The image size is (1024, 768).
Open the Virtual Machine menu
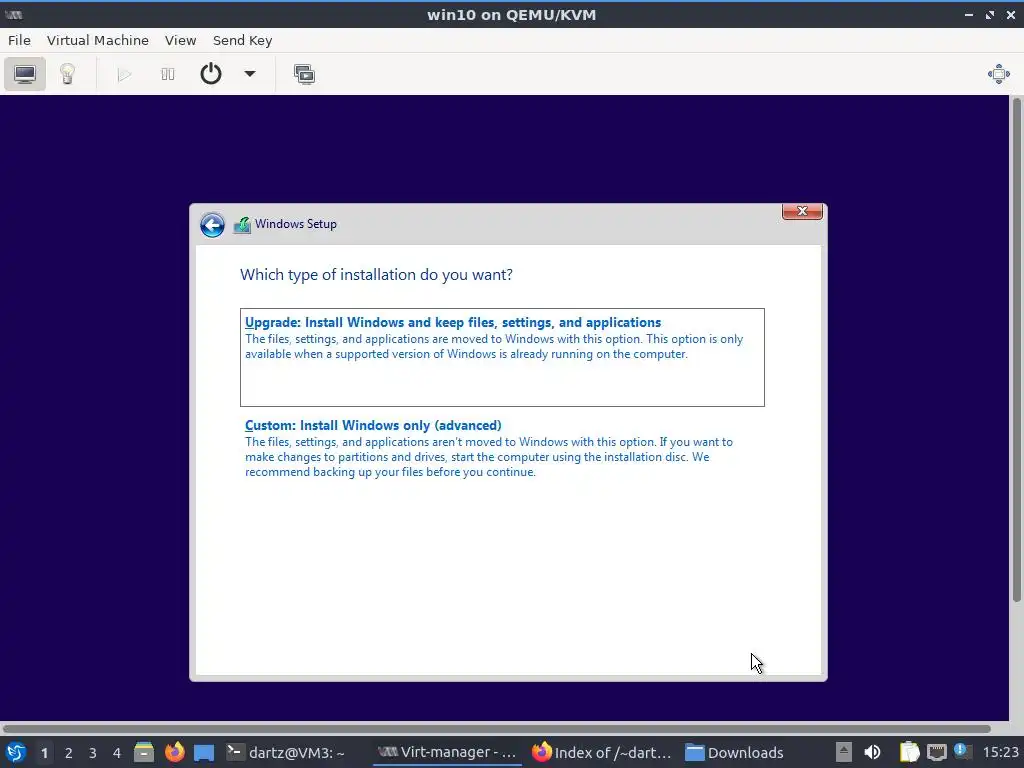click(98, 40)
